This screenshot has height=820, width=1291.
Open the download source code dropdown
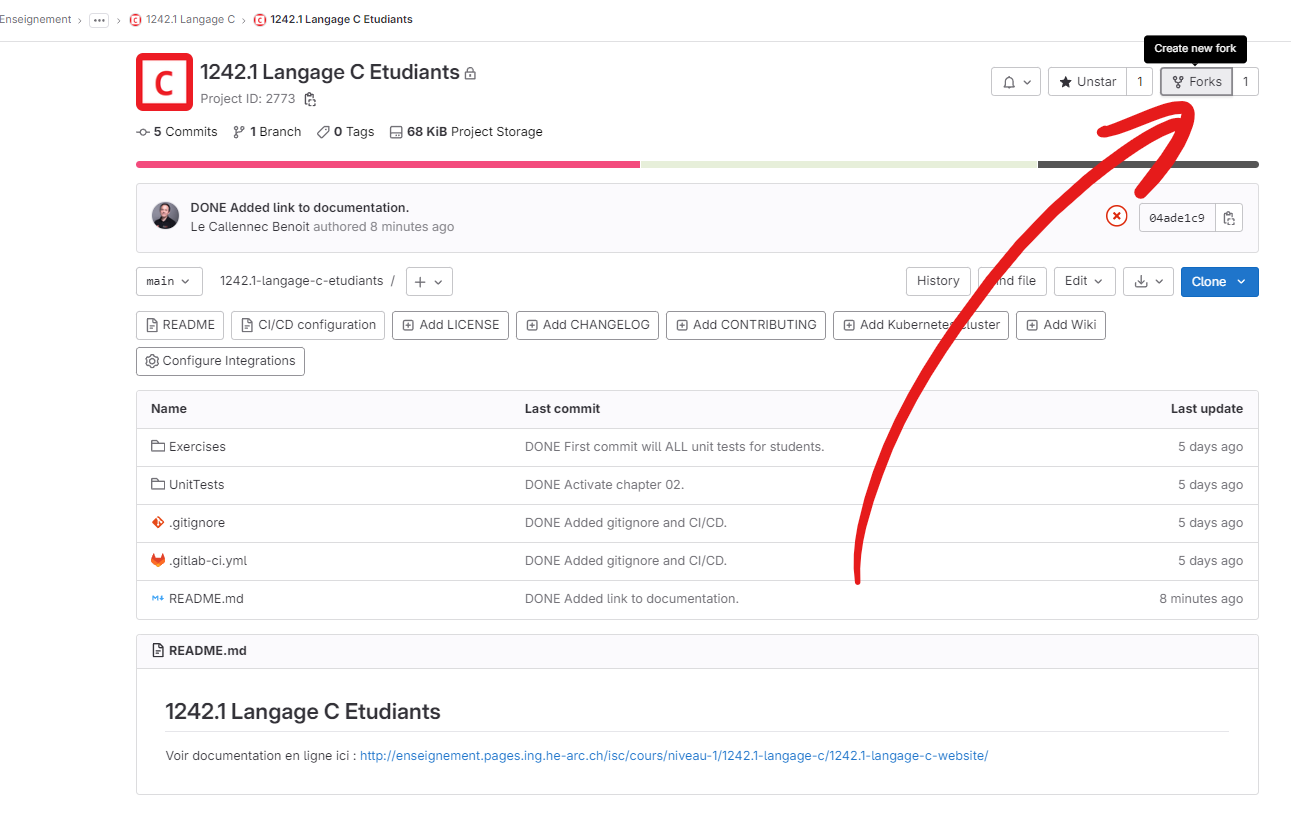click(x=1147, y=281)
